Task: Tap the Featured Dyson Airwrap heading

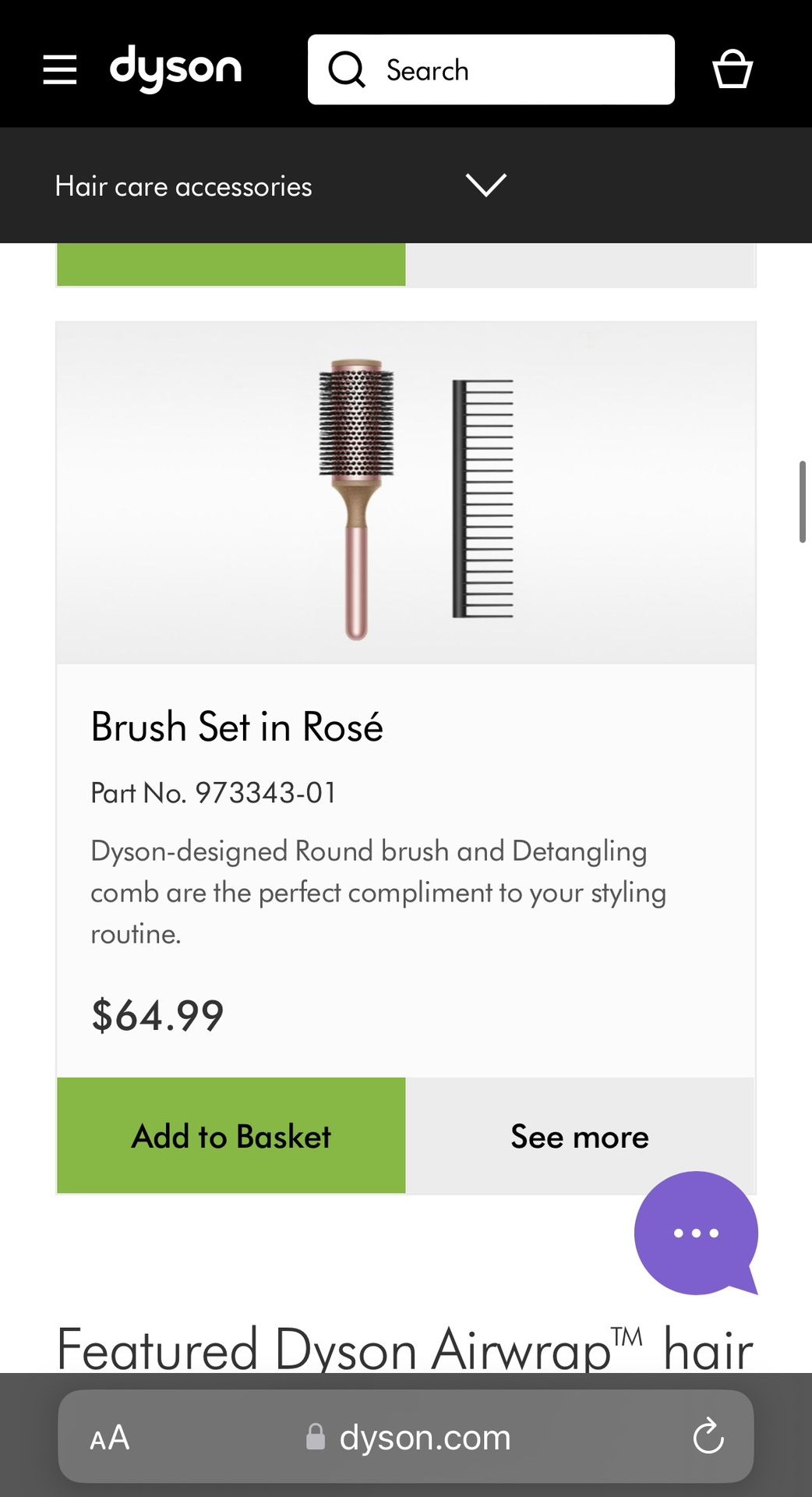Action: tap(405, 1348)
